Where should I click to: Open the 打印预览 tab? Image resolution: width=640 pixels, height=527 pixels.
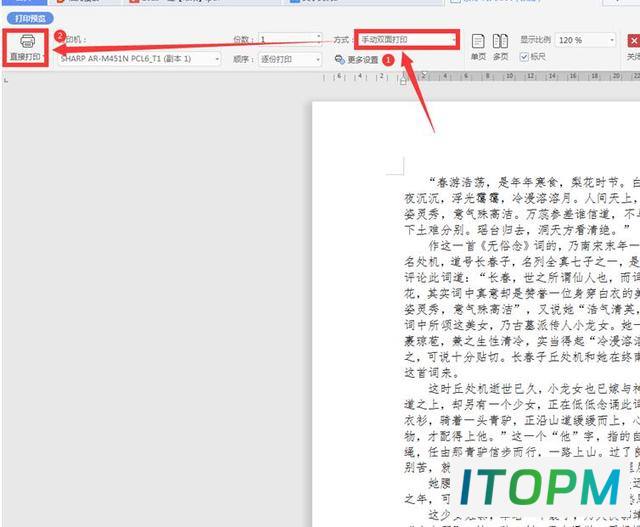pos(30,18)
